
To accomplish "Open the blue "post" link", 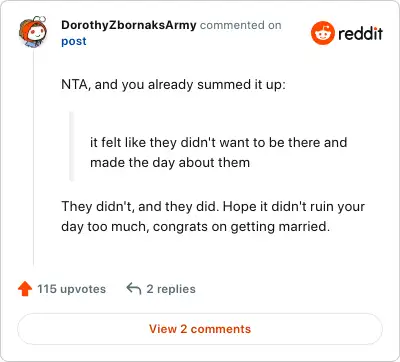I will (x=74, y=41).
